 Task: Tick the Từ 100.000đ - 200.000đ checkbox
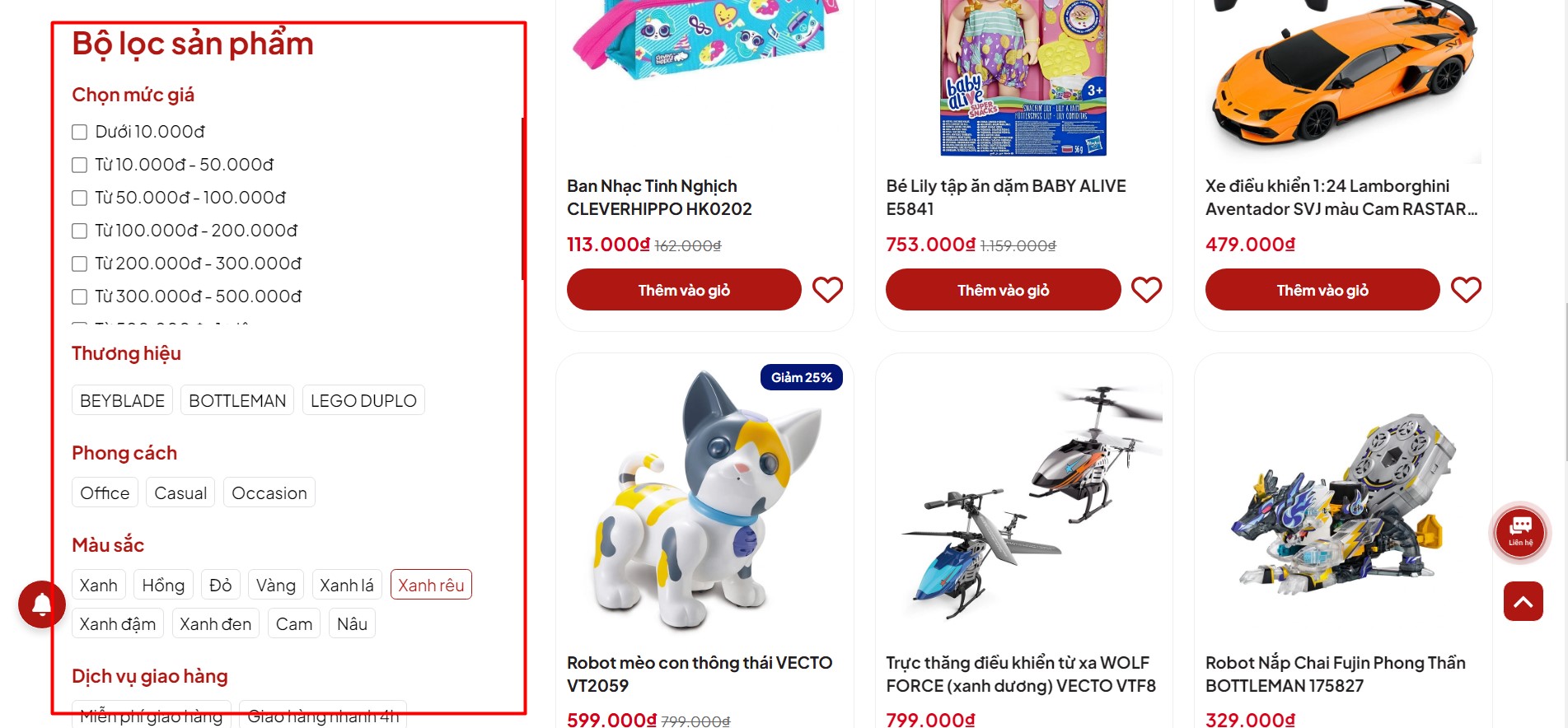pyautogui.click(x=79, y=231)
